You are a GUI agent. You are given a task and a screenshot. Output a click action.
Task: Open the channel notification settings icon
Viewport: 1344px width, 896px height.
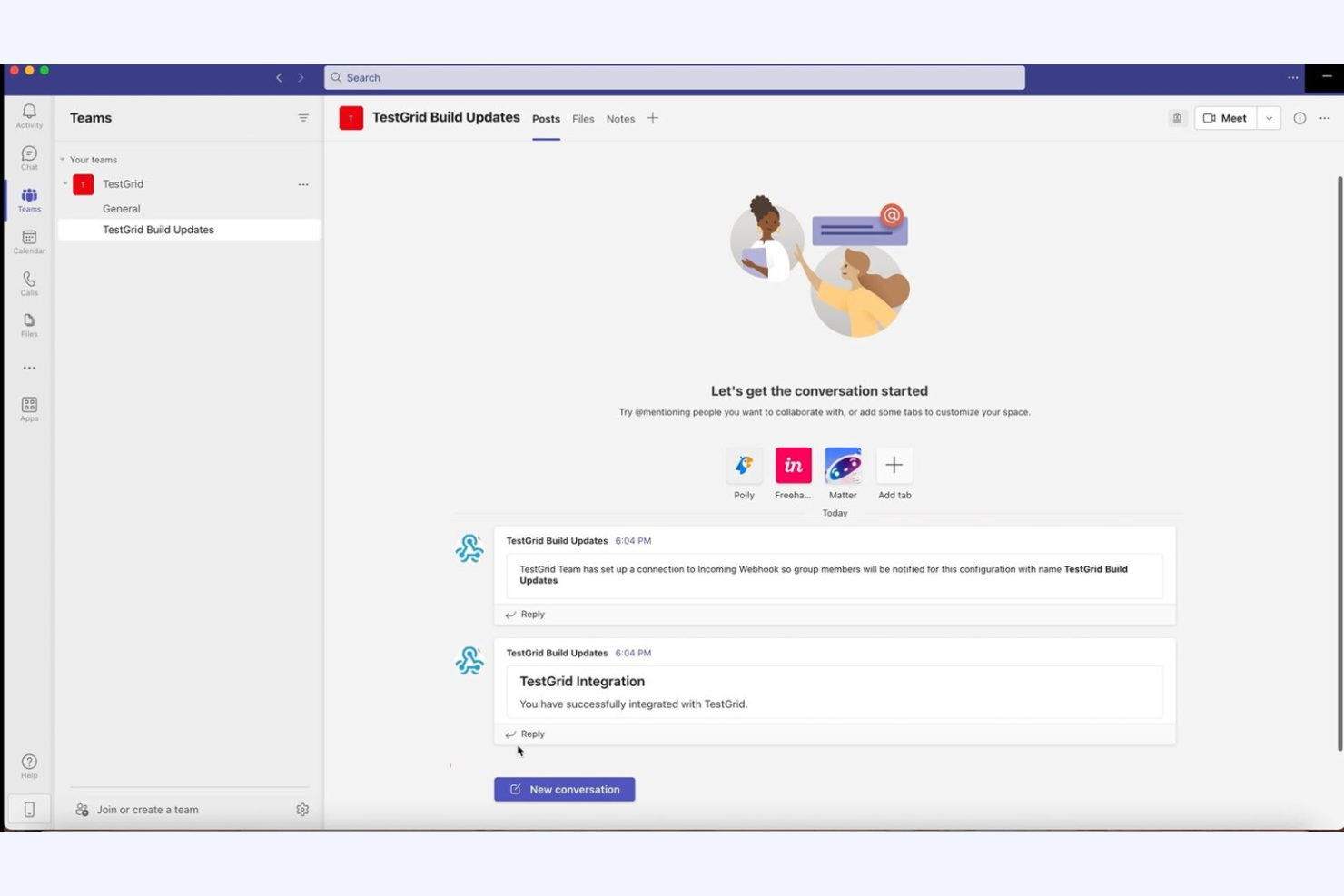coord(1177,117)
